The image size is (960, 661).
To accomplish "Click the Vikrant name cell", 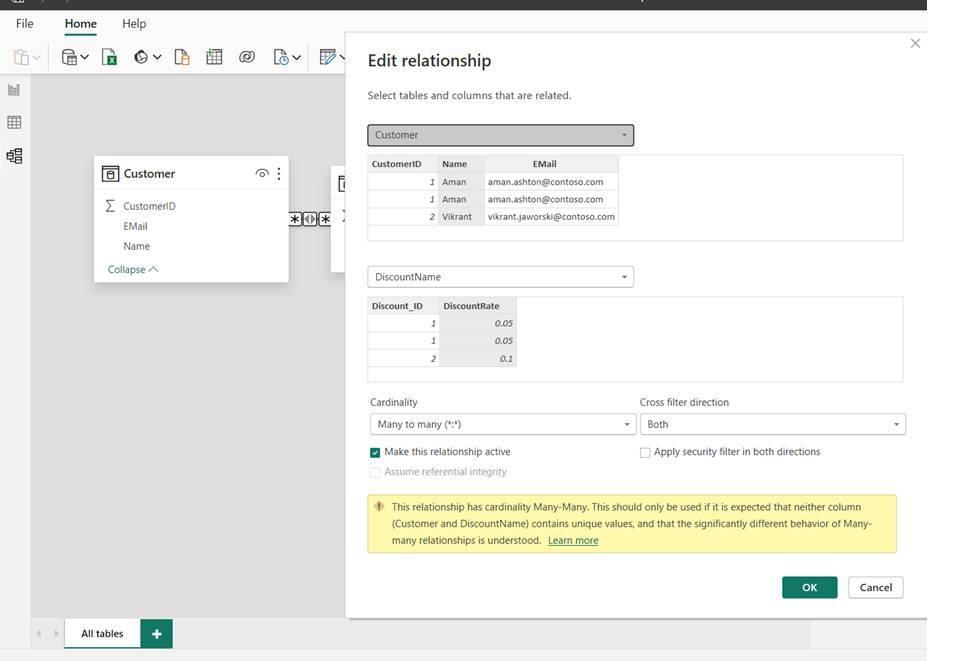I will (x=462, y=217).
